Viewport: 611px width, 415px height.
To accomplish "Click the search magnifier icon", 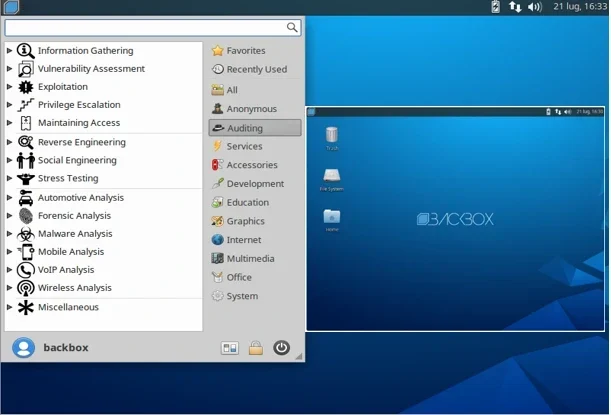I will coord(292,27).
